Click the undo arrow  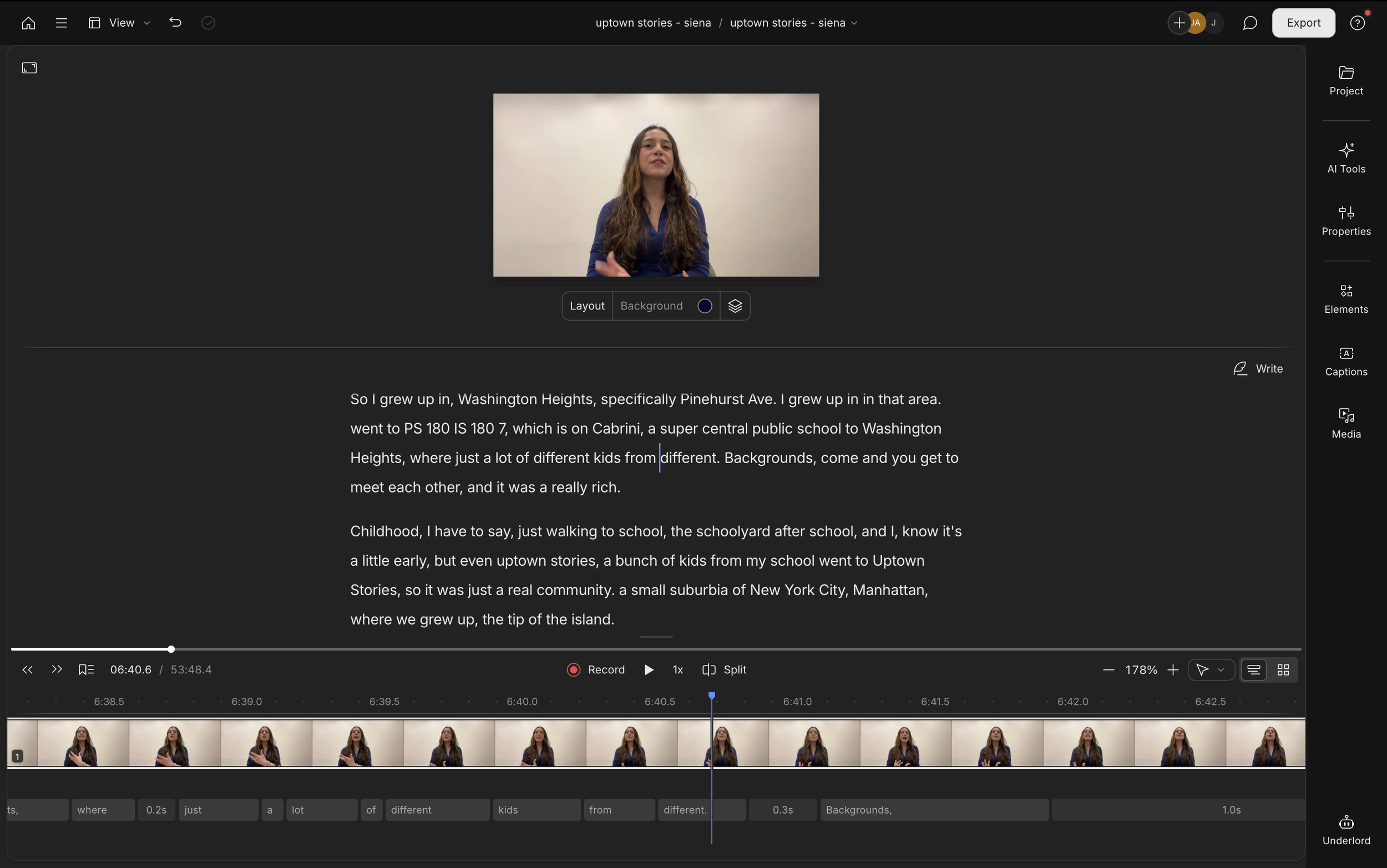coord(175,23)
